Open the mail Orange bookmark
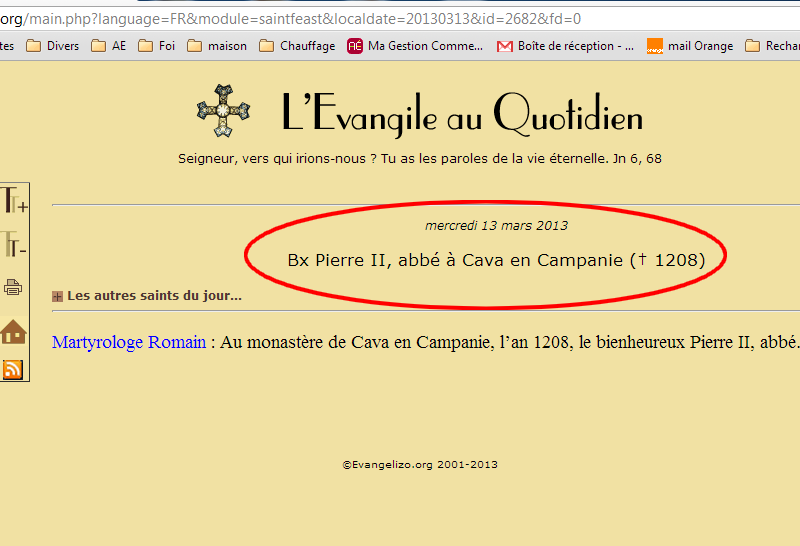This screenshot has width=800, height=546. pyautogui.click(x=690, y=46)
